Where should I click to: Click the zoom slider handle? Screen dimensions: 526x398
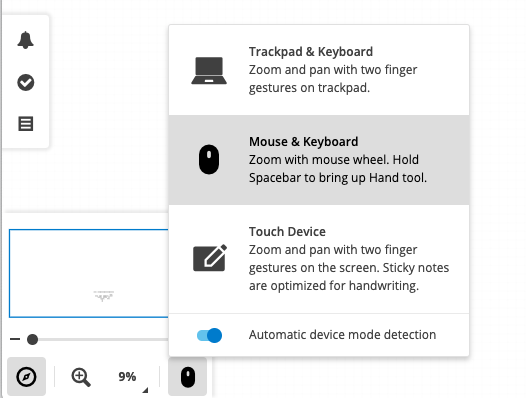(x=33, y=339)
